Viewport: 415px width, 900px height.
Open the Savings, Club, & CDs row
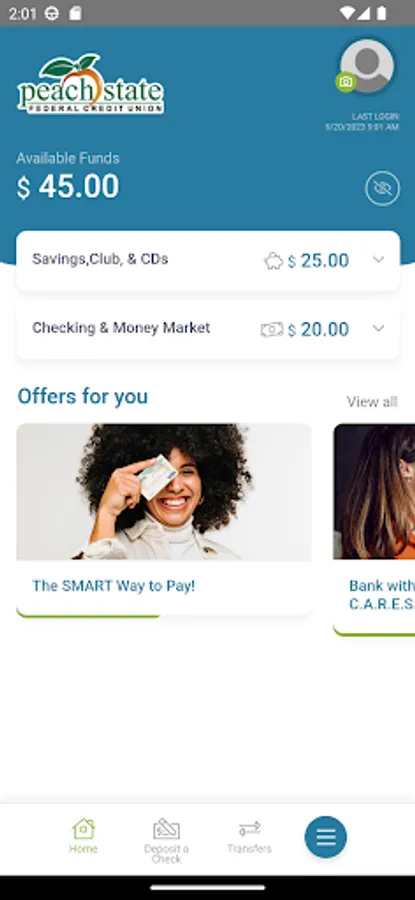coord(208,261)
